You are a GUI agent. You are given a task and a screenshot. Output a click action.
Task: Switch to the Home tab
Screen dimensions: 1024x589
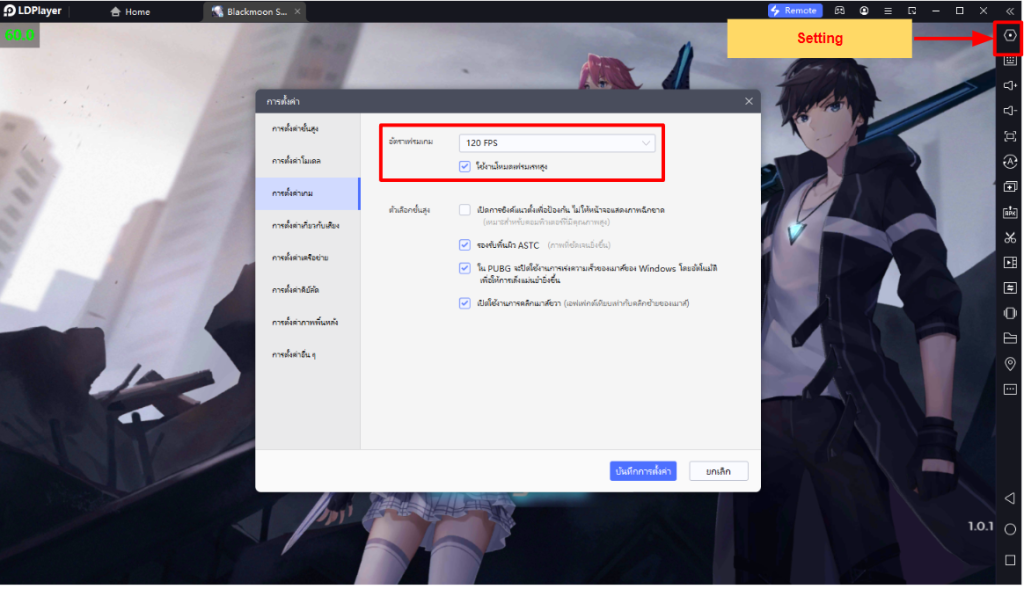point(130,12)
